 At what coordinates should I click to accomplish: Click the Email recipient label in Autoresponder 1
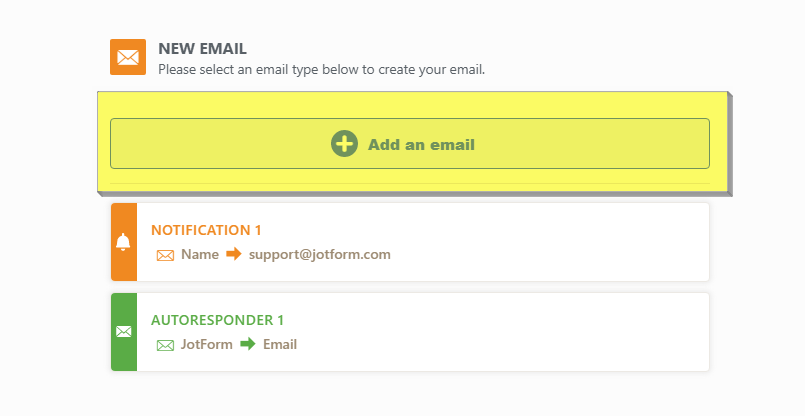[x=280, y=344]
